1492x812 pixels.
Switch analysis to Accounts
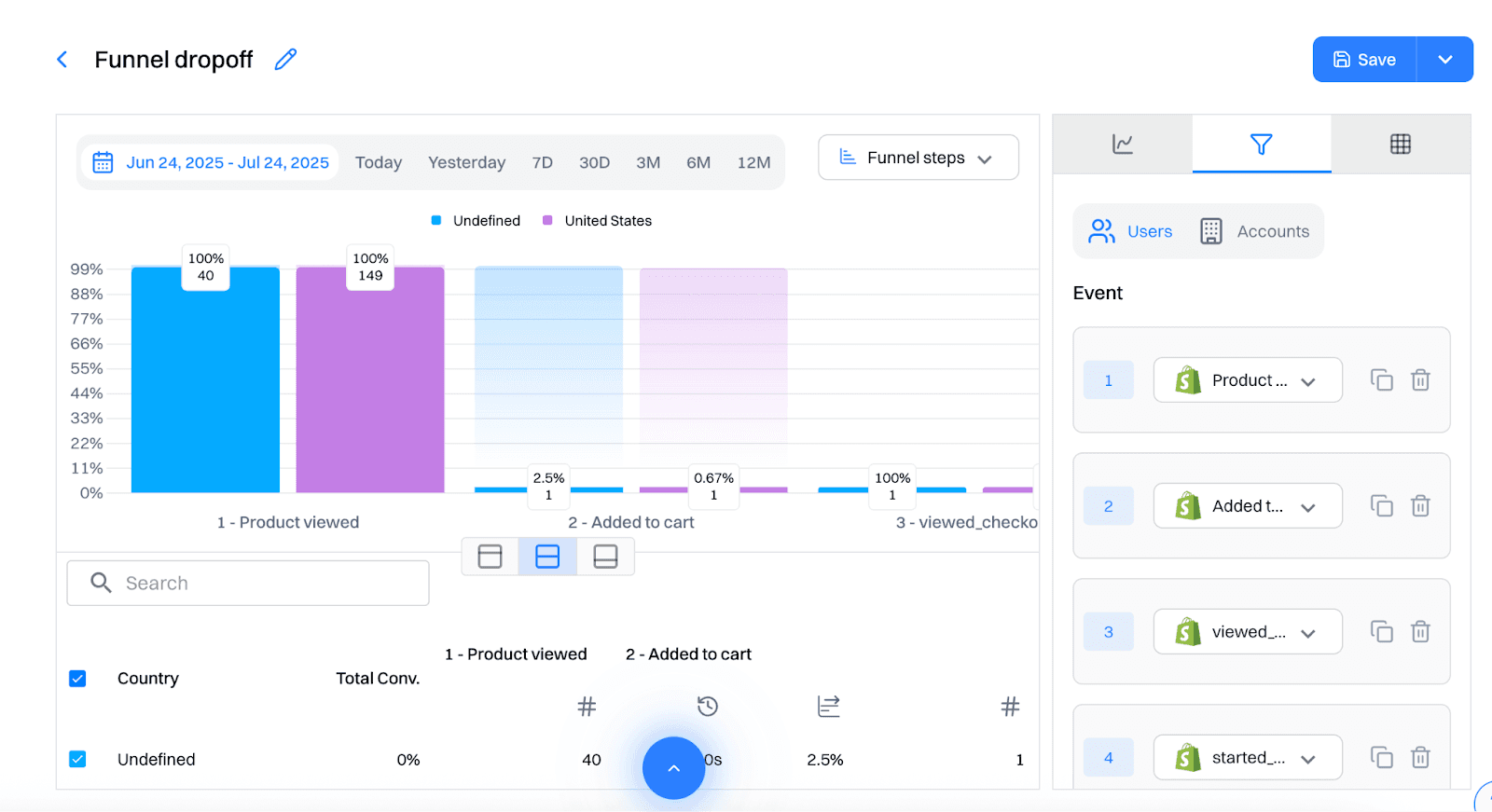[1255, 231]
